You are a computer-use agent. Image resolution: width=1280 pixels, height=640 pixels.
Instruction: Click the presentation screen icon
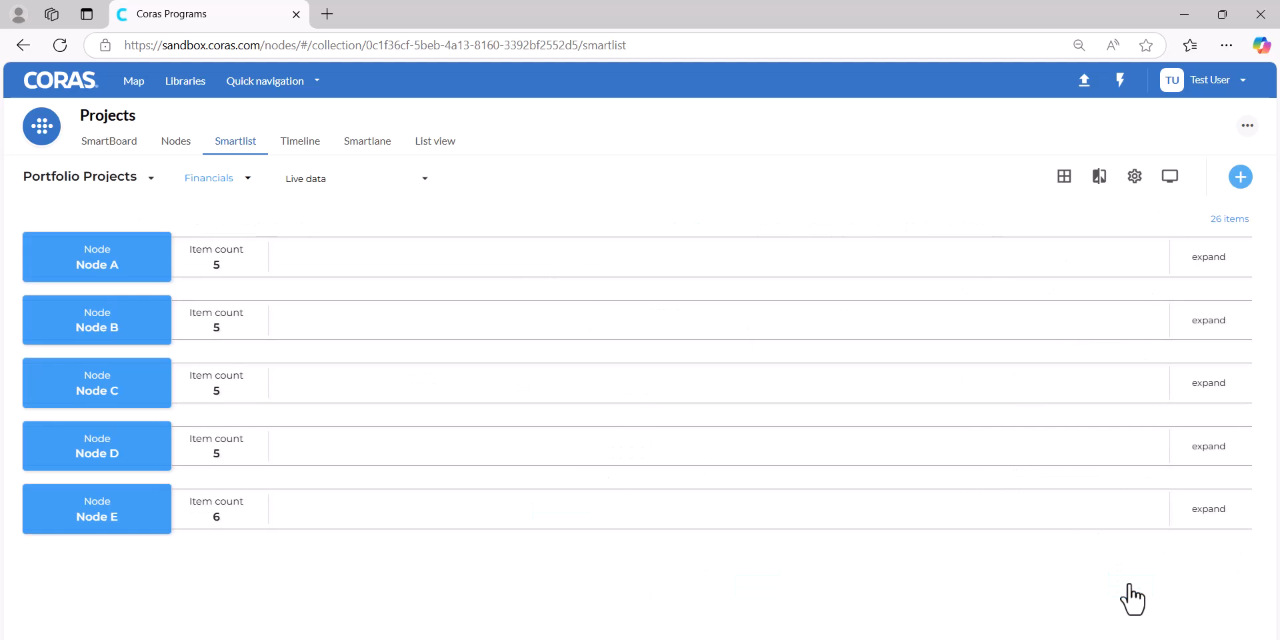pyautogui.click(x=1170, y=176)
